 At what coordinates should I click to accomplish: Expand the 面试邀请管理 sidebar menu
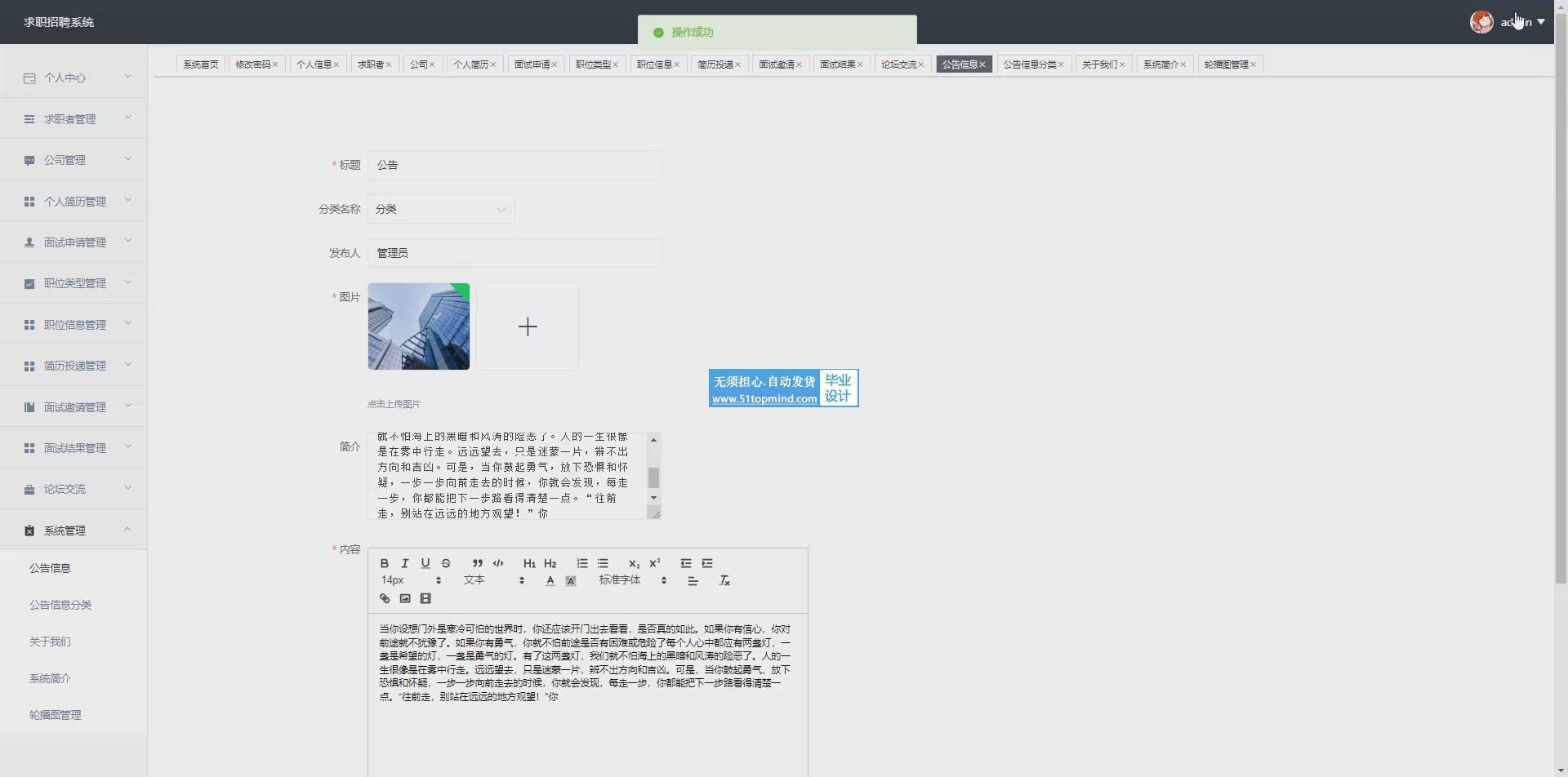click(73, 407)
